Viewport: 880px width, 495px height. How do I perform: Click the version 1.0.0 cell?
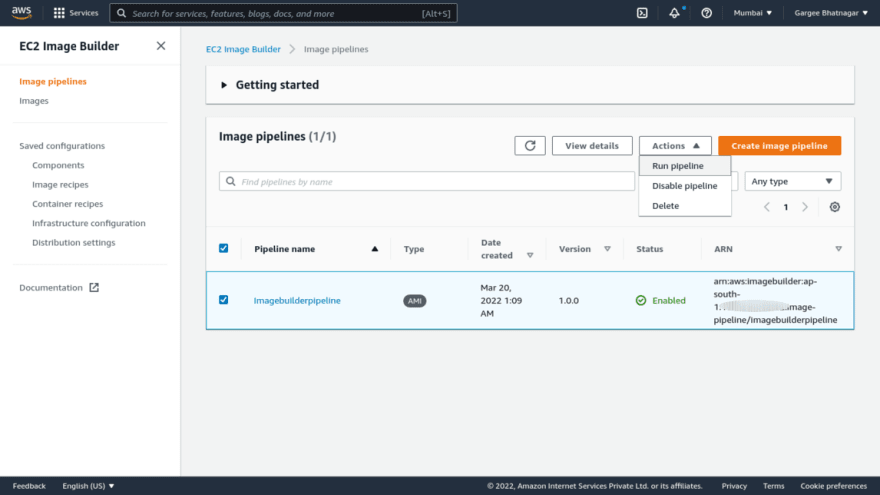(569, 300)
